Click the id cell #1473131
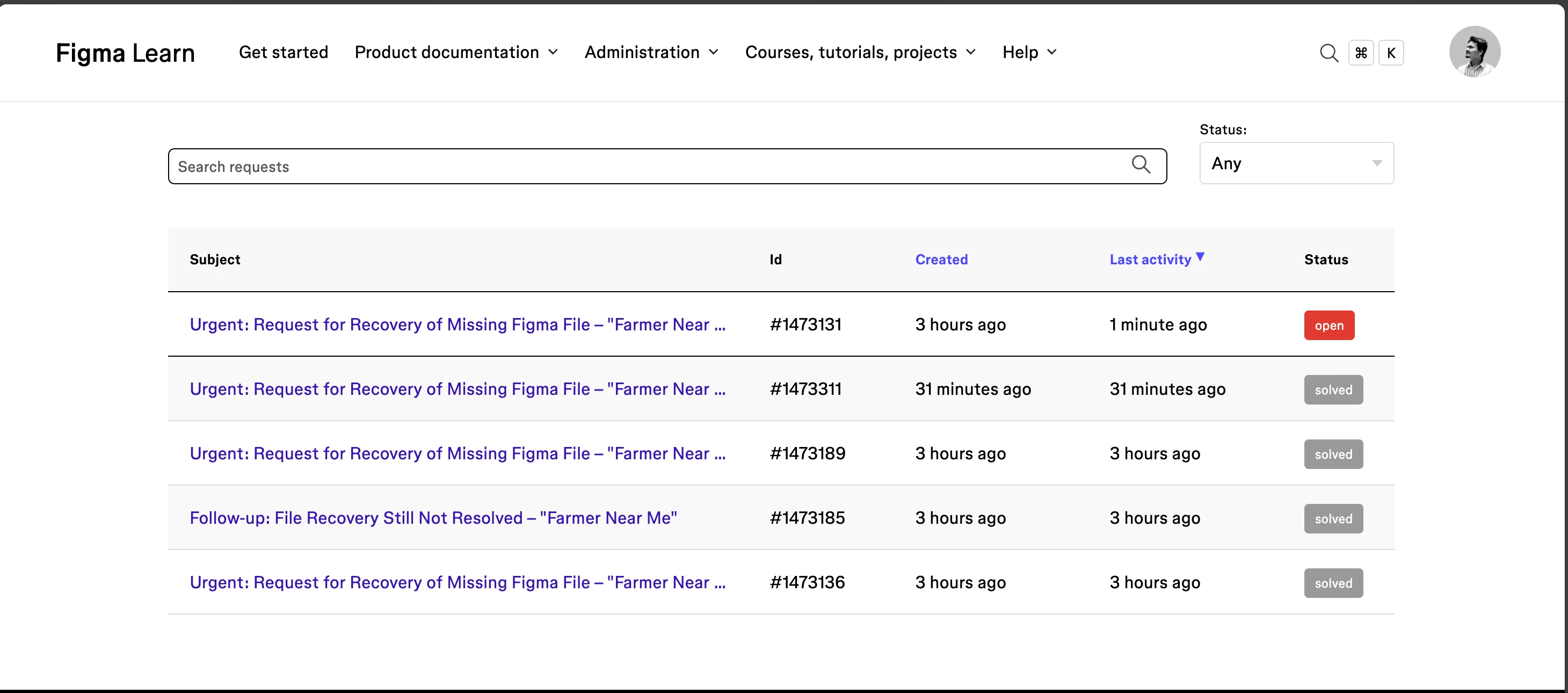The height and width of the screenshot is (693, 1568). 805,324
